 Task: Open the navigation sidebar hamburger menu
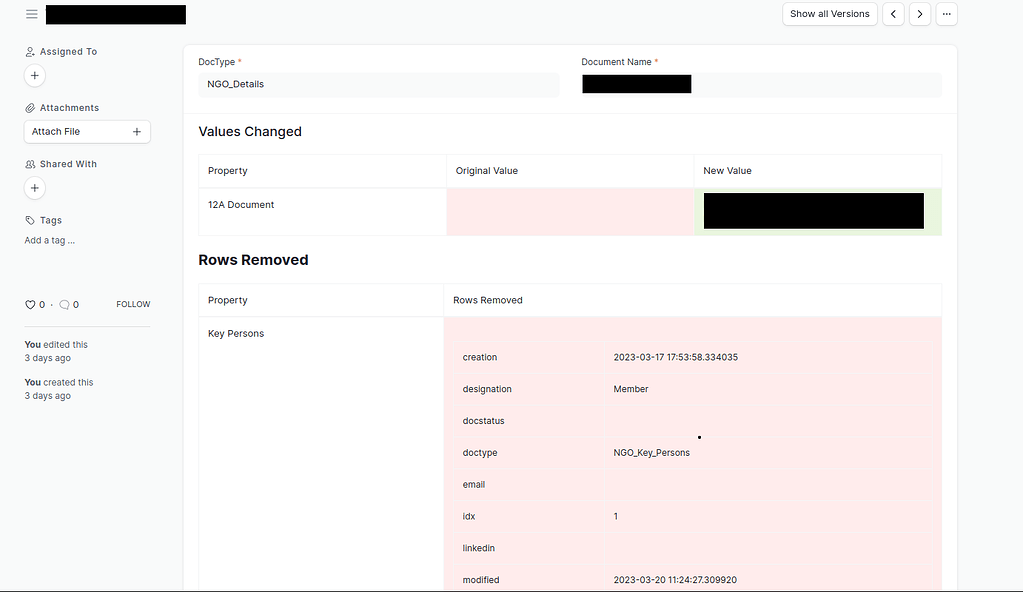[x=31, y=14]
